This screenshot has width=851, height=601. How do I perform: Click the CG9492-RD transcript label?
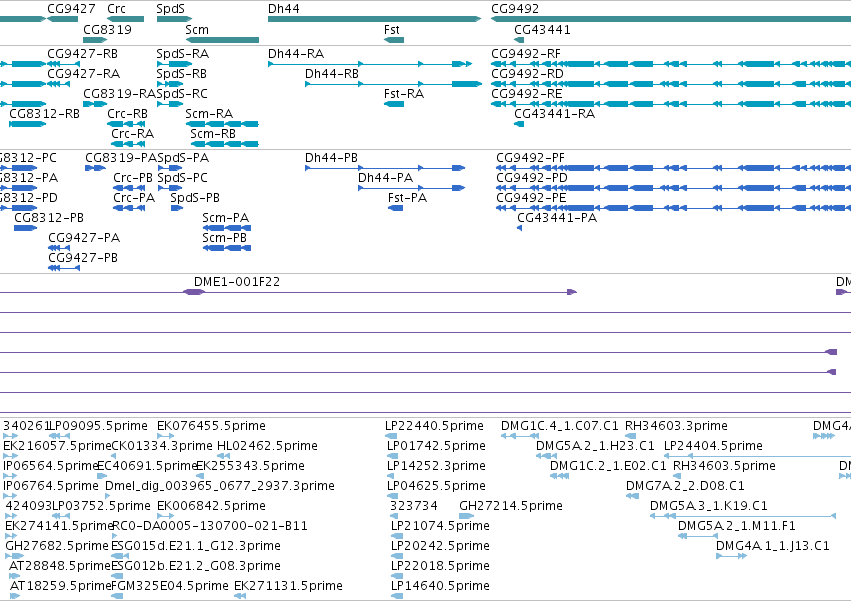[528, 74]
